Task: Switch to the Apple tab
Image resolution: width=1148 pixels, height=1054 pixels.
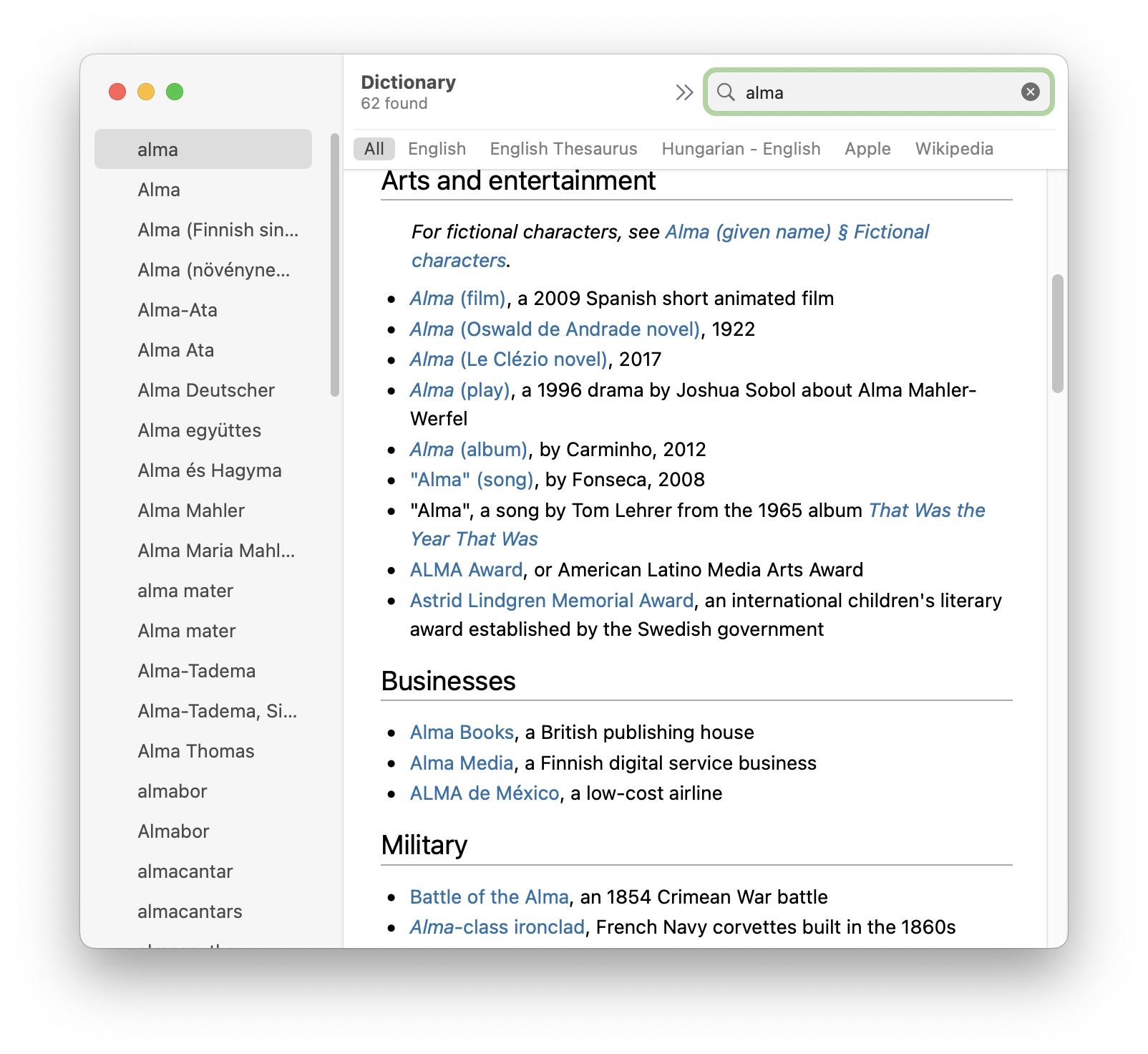Action: pyautogui.click(x=867, y=149)
